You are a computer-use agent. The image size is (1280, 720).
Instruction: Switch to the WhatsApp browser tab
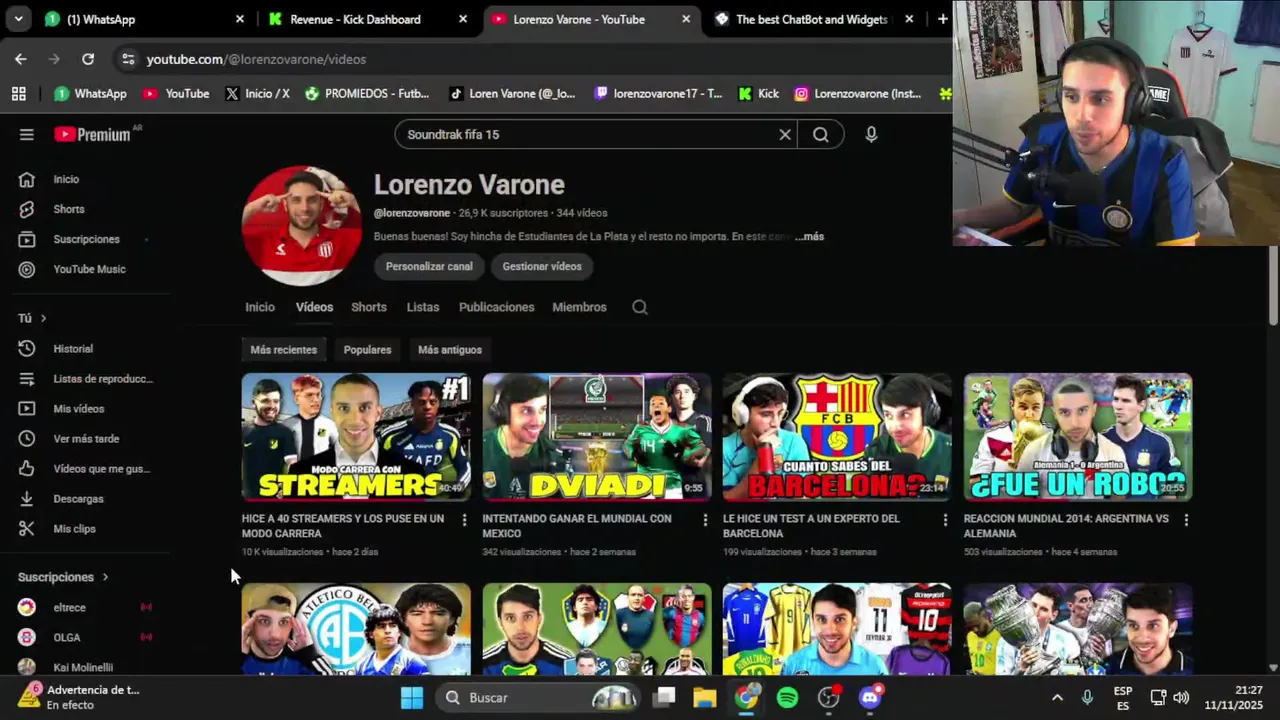tap(145, 19)
